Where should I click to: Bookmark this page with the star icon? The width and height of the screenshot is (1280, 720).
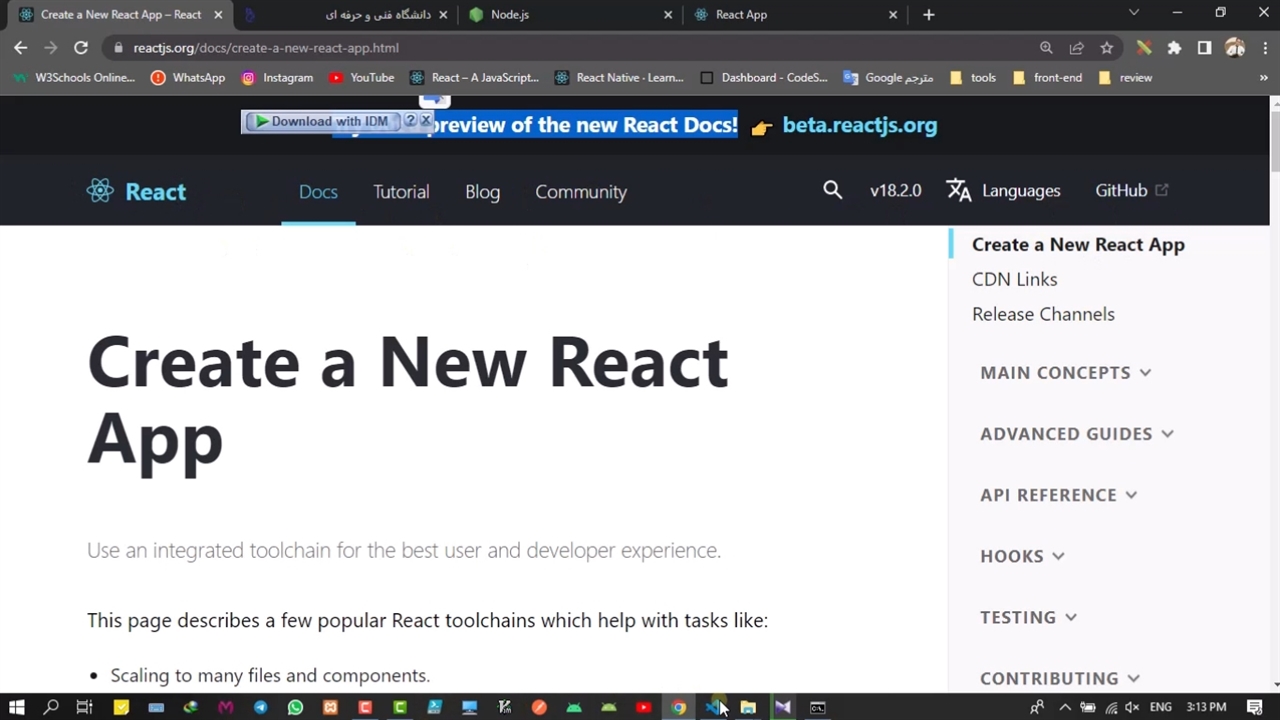[x=1106, y=48]
